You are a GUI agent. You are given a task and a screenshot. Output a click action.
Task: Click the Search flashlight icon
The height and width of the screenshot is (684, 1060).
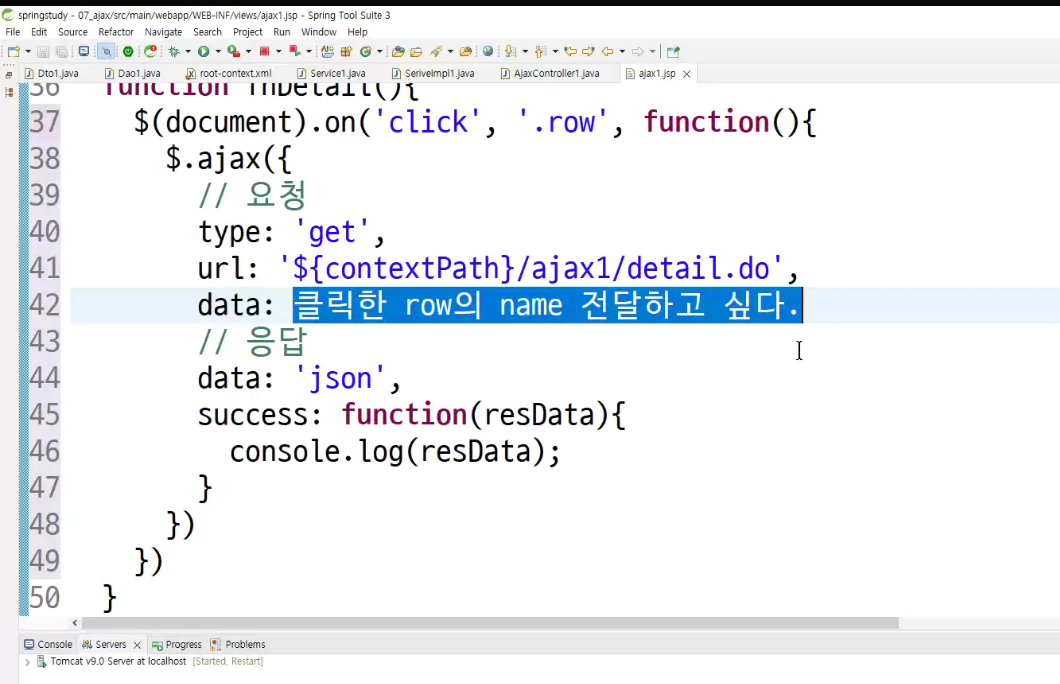click(x=436, y=51)
